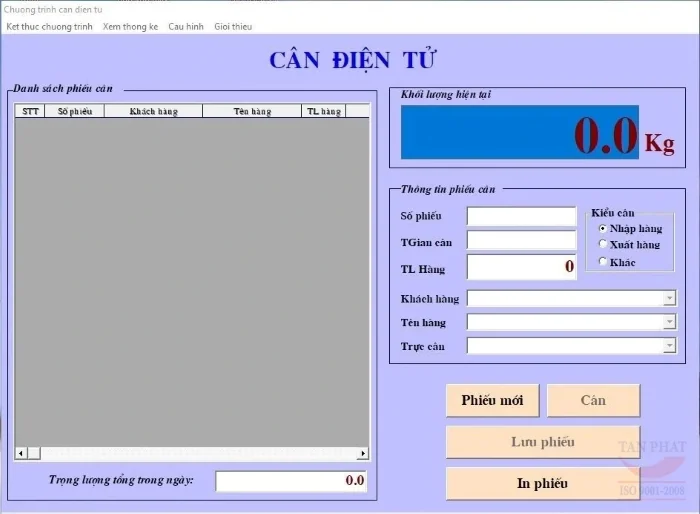
Task: Select the Nhập hàng radio button
Action: click(x=602, y=228)
